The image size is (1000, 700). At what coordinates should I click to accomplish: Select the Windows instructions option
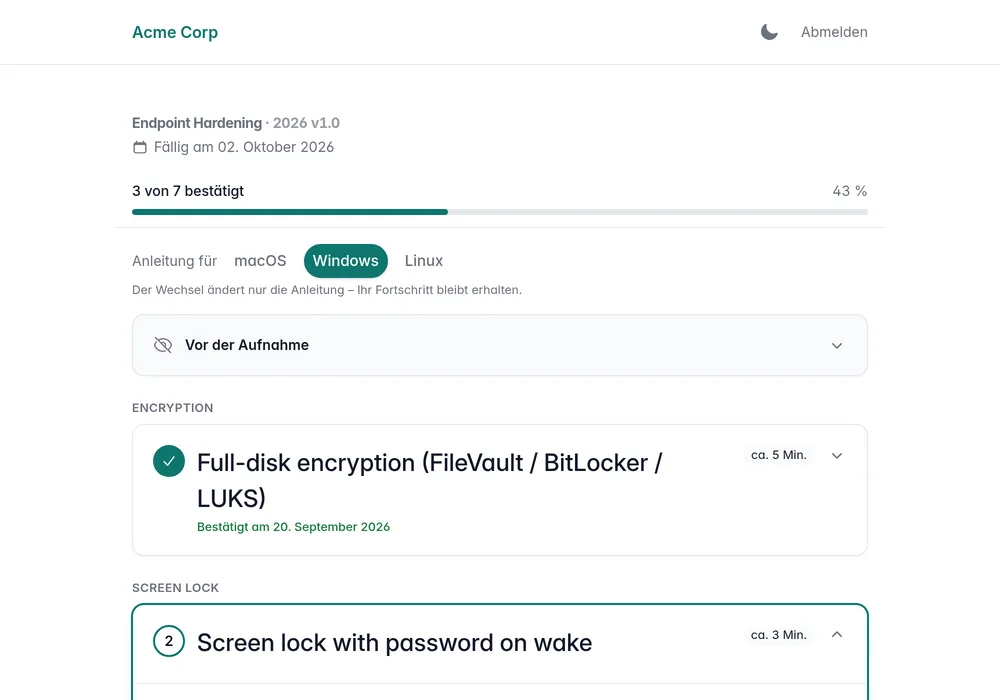(x=346, y=261)
